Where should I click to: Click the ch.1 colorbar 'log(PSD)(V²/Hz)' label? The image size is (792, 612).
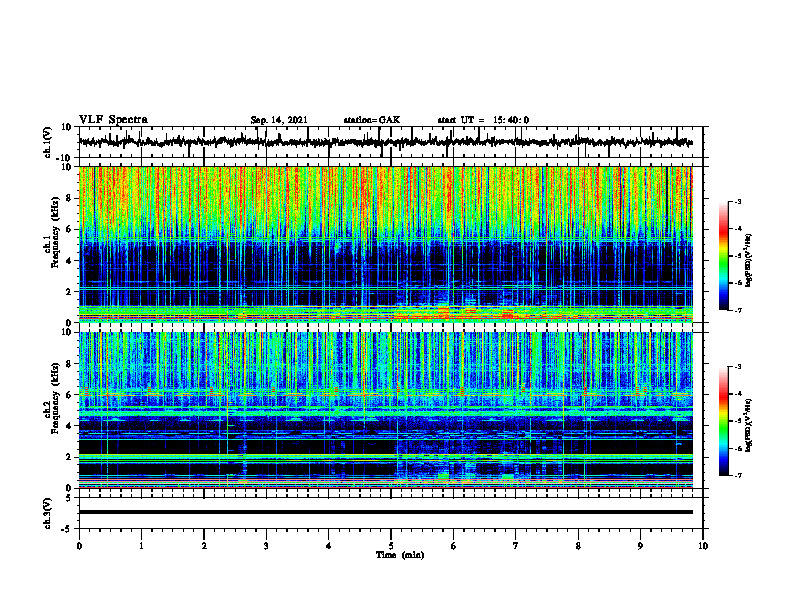[748, 261]
